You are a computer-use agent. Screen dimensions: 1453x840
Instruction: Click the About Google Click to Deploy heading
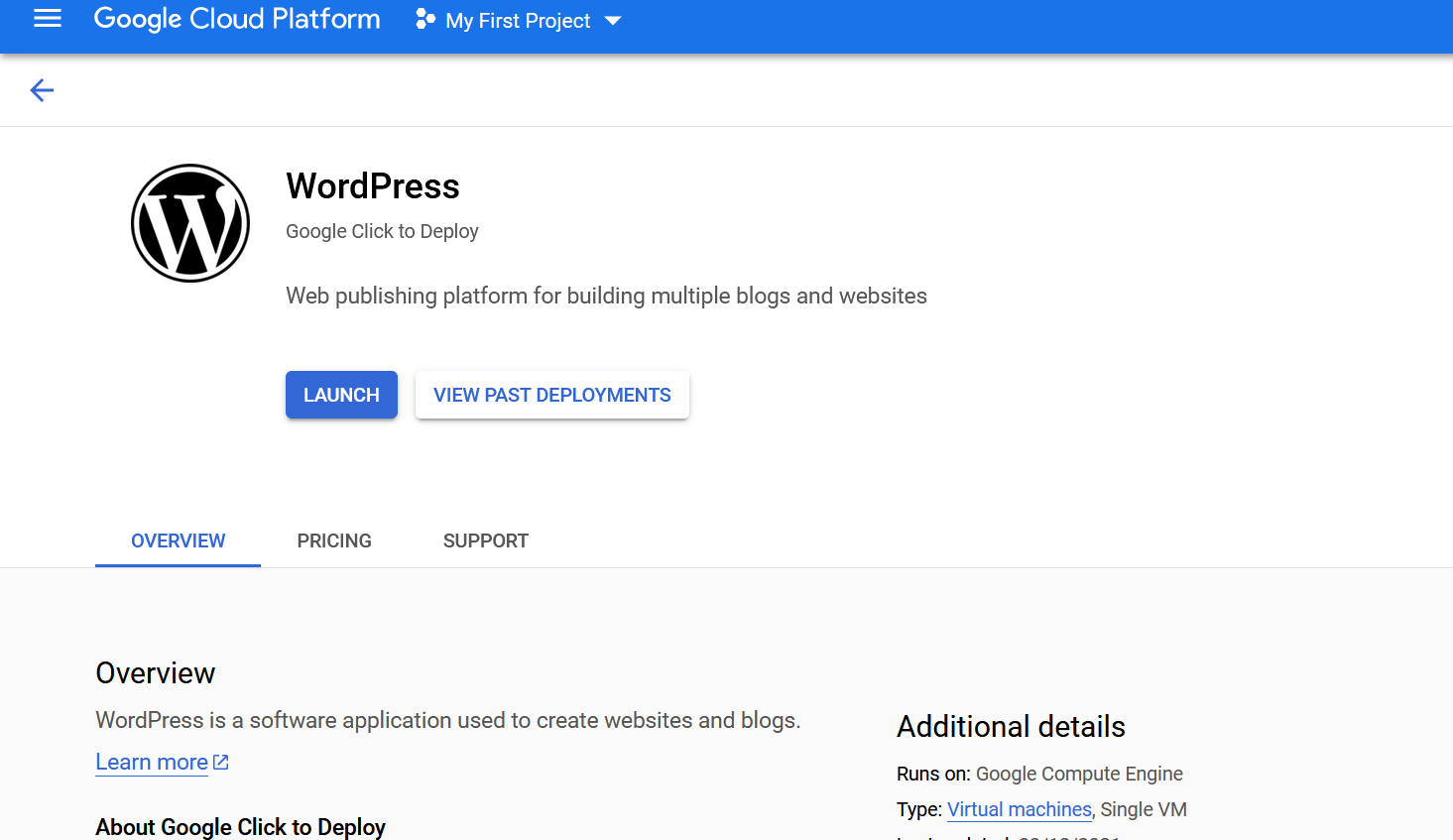[240, 827]
